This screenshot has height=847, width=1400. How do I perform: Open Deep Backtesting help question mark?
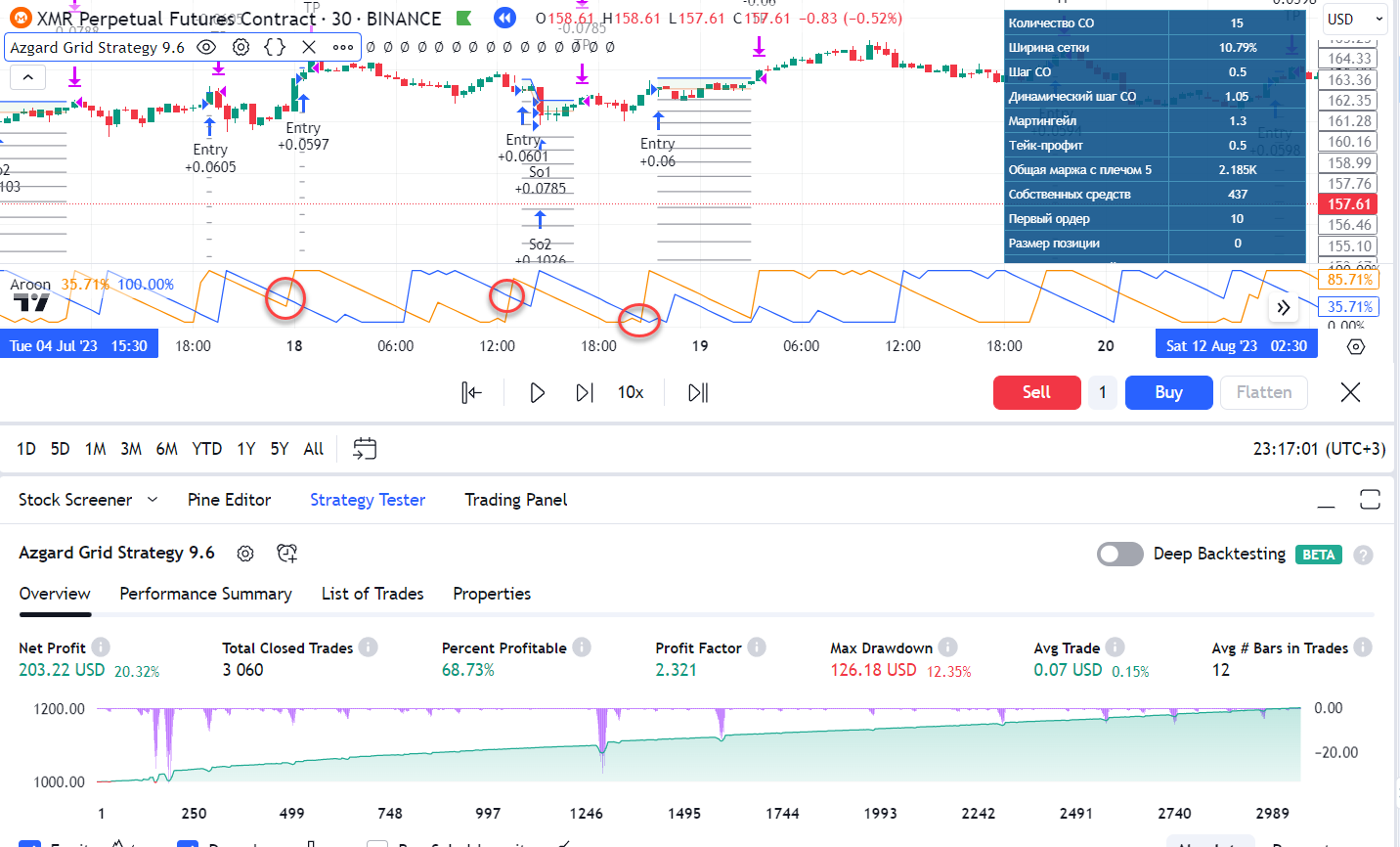click(1364, 555)
